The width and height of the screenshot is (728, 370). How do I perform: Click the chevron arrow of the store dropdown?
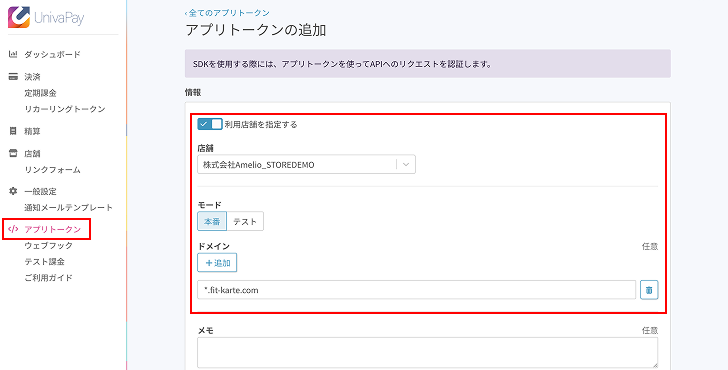coord(406,164)
